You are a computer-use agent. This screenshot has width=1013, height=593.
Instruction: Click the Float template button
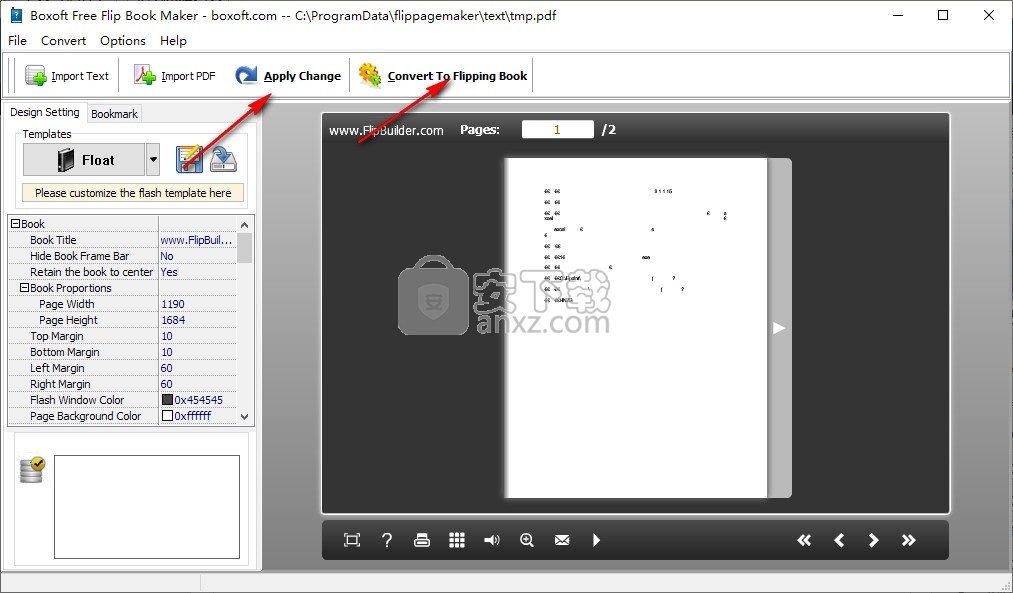pos(84,160)
